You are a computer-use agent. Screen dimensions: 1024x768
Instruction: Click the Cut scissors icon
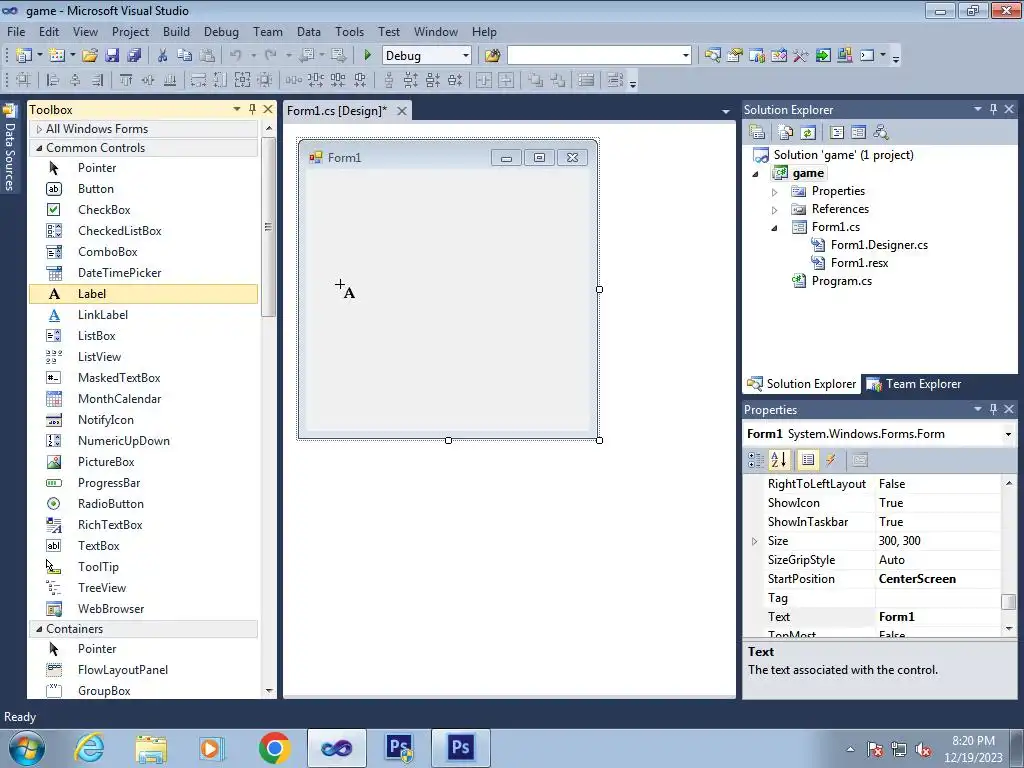point(163,56)
